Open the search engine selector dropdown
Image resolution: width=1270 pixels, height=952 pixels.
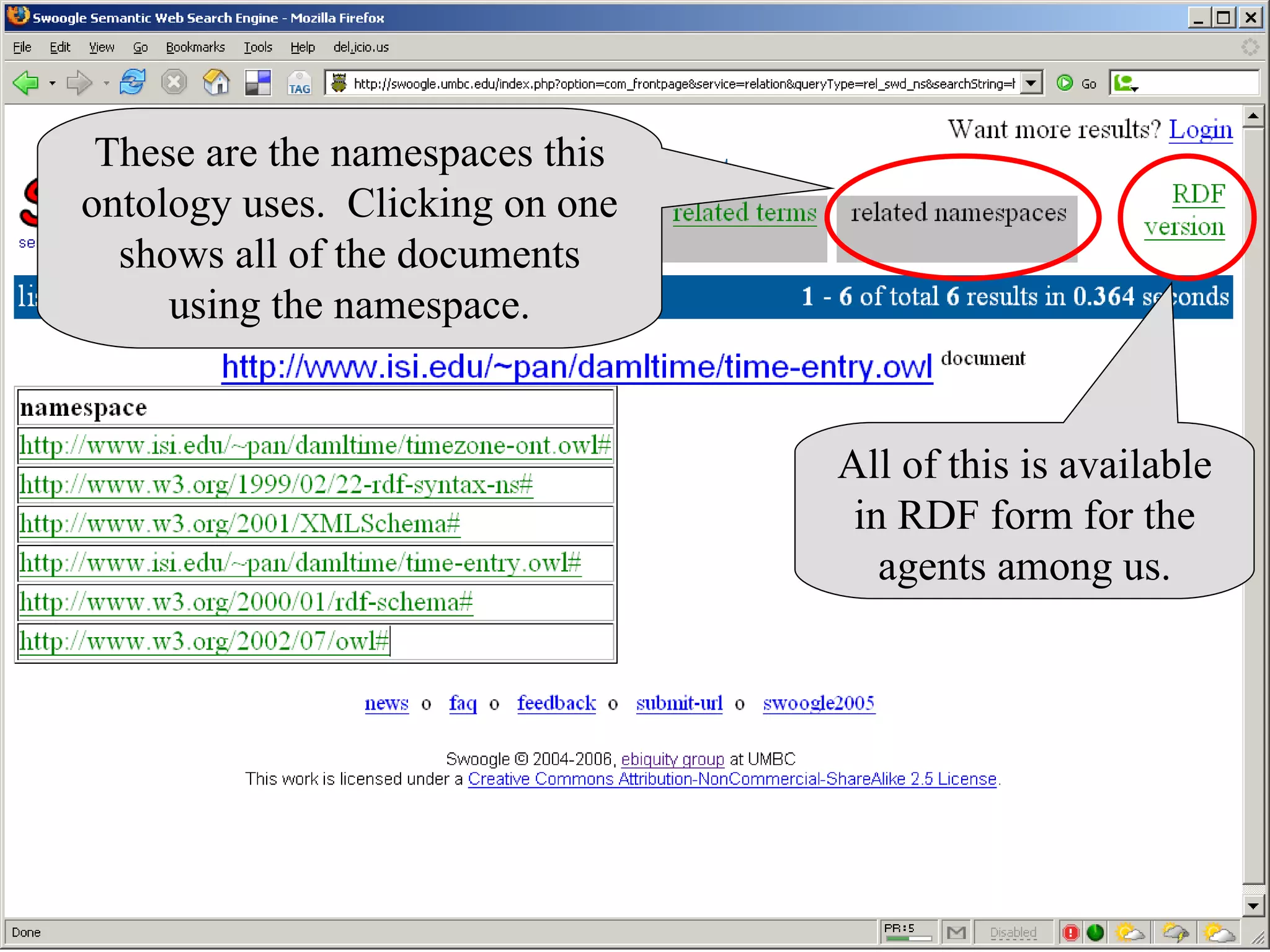pyautogui.click(x=1126, y=83)
